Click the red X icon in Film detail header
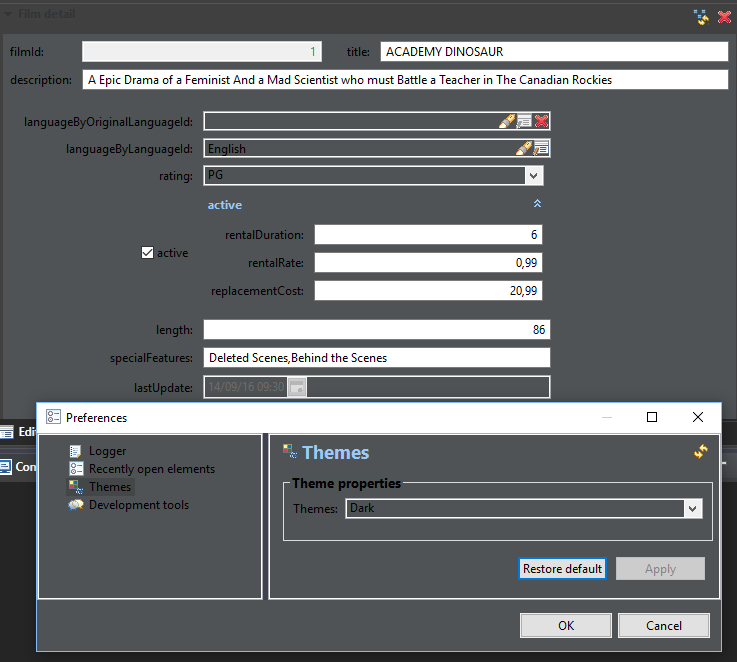Image resolution: width=737 pixels, height=662 pixels. click(724, 16)
